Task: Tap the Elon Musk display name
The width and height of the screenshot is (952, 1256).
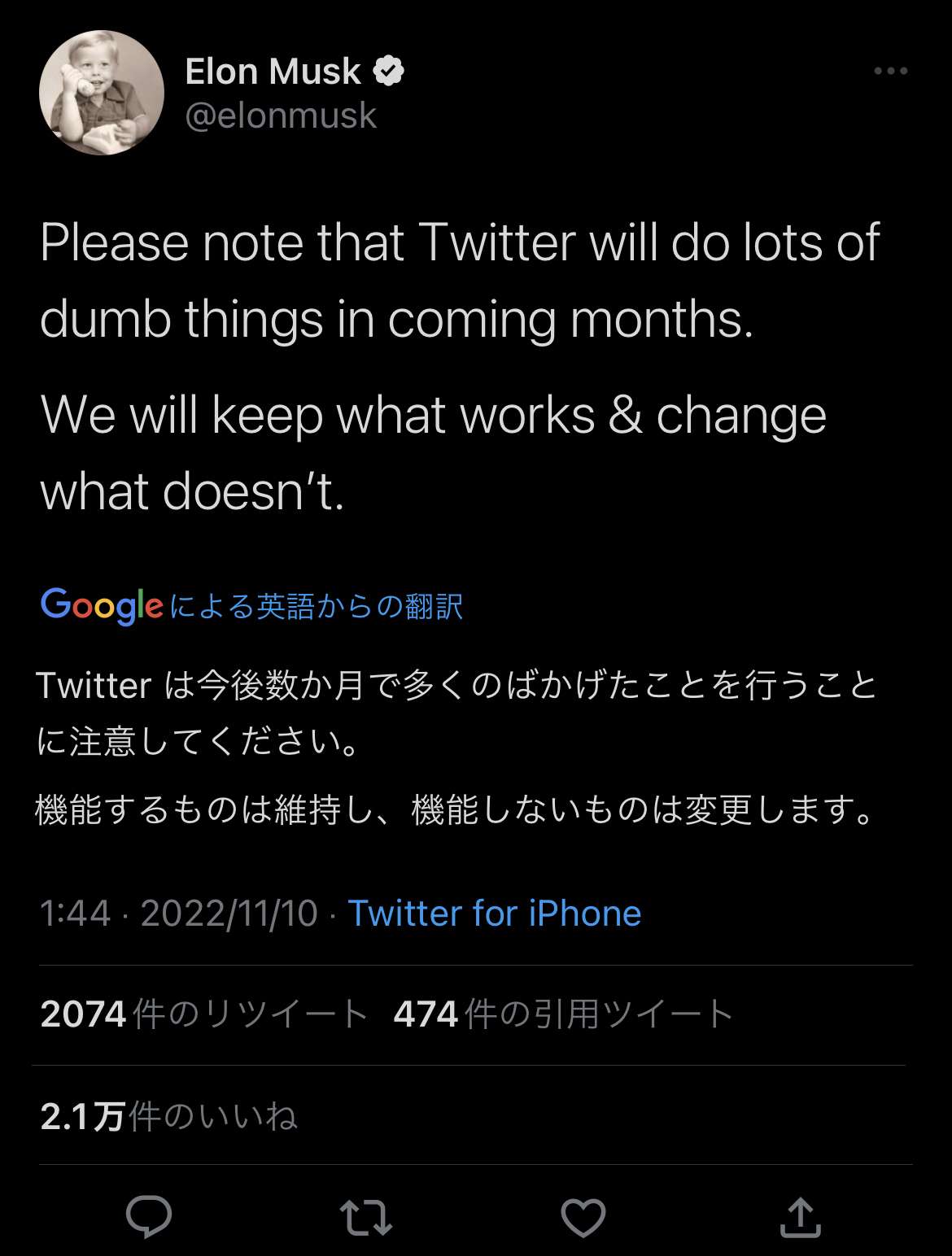Action: tap(273, 72)
